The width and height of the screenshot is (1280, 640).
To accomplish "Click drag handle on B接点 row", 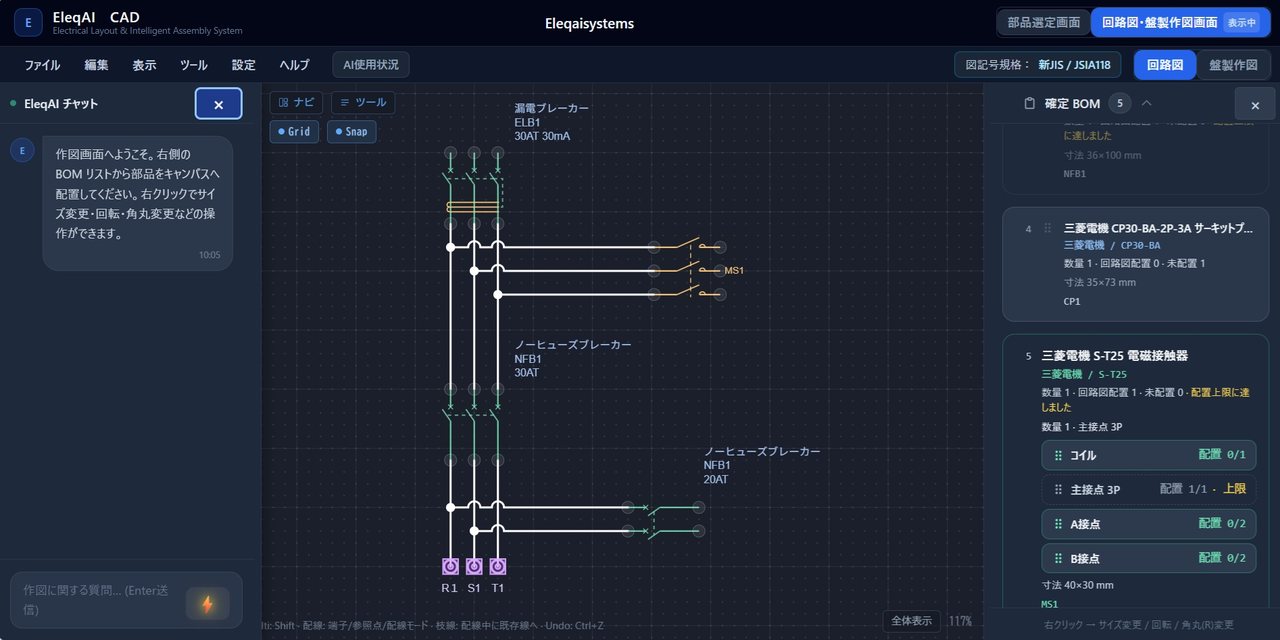I will 1058,558.
